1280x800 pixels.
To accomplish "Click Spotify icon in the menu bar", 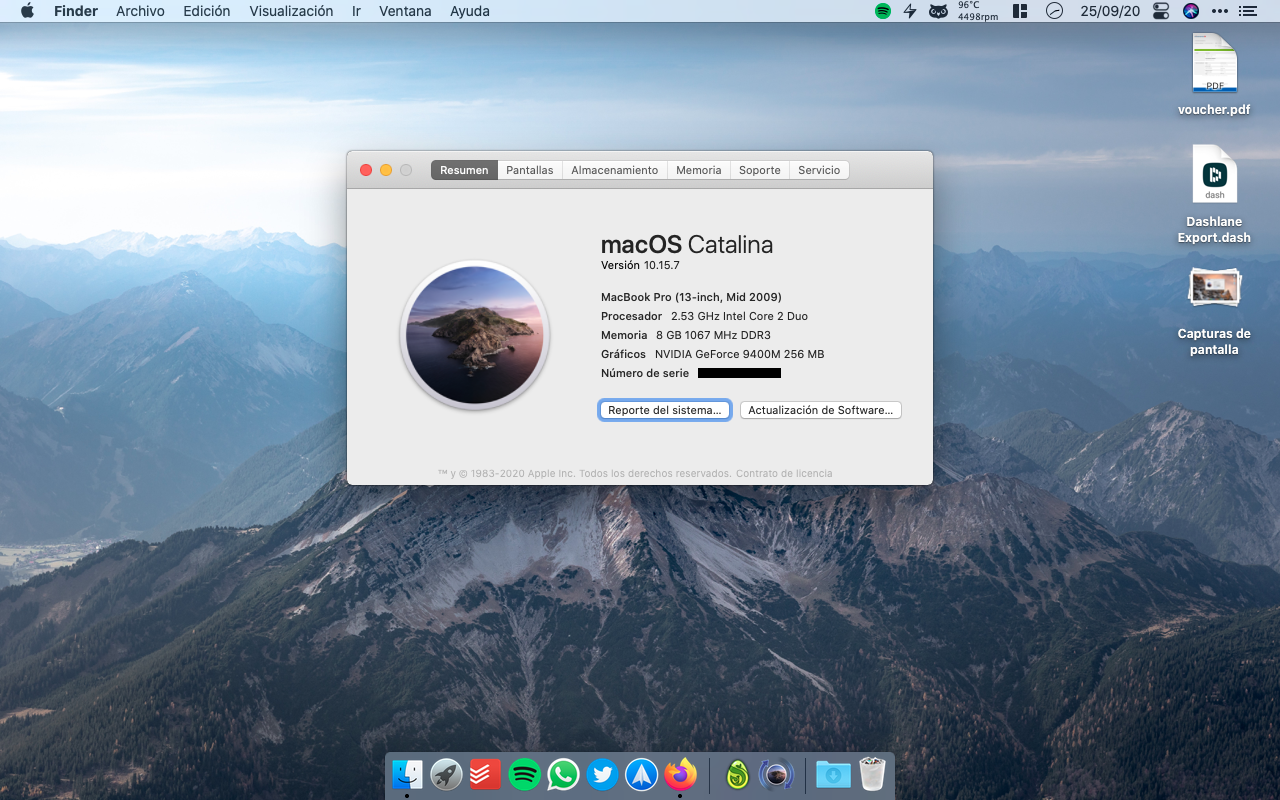I will coord(882,11).
